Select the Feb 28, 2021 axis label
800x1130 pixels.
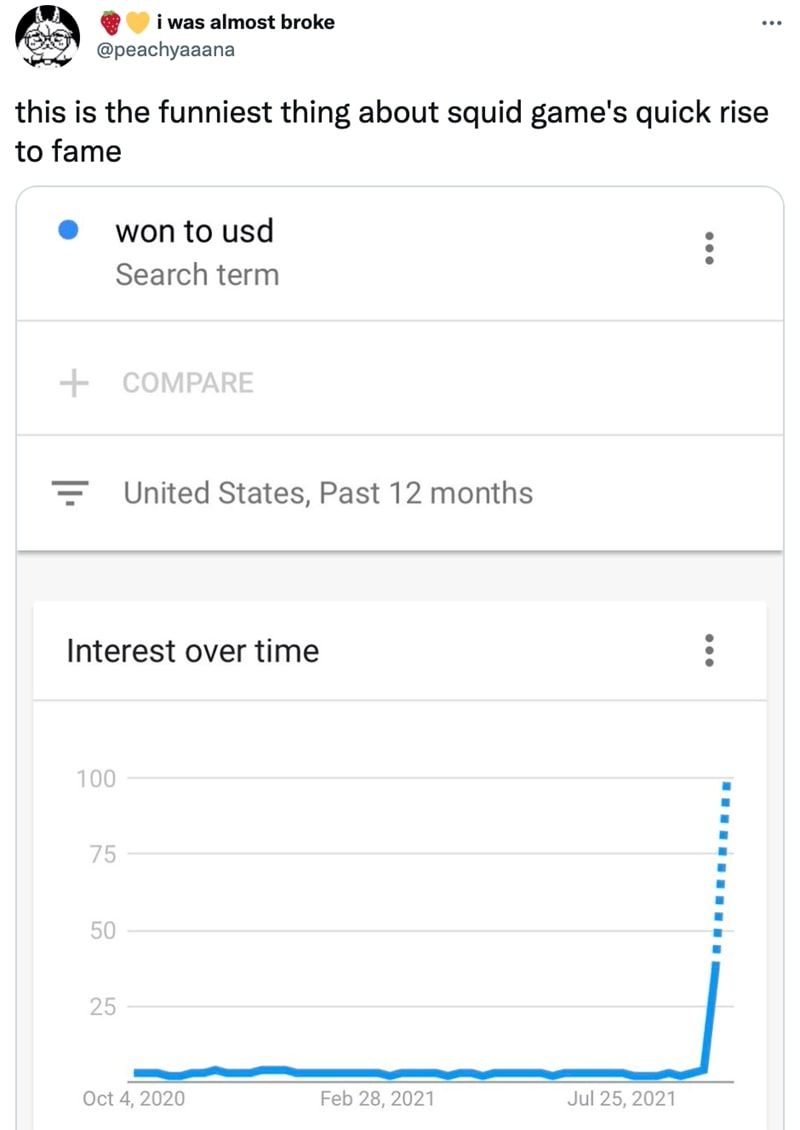pyautogui.click(x=377, y=1098)
